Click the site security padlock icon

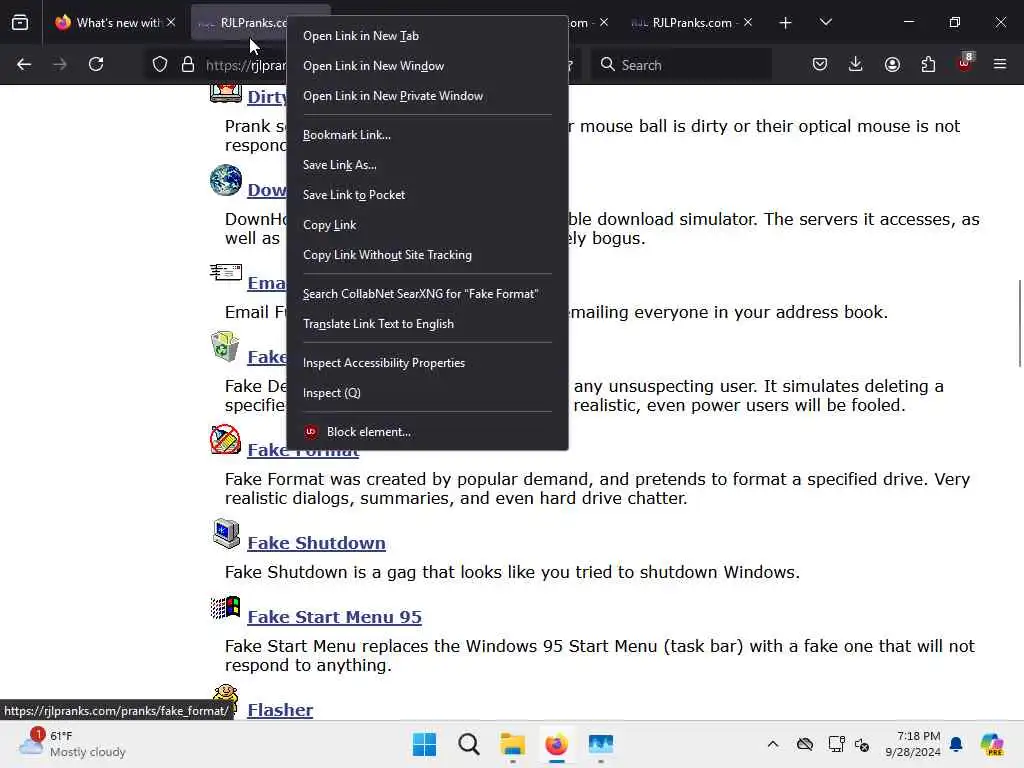click(188, 64)
